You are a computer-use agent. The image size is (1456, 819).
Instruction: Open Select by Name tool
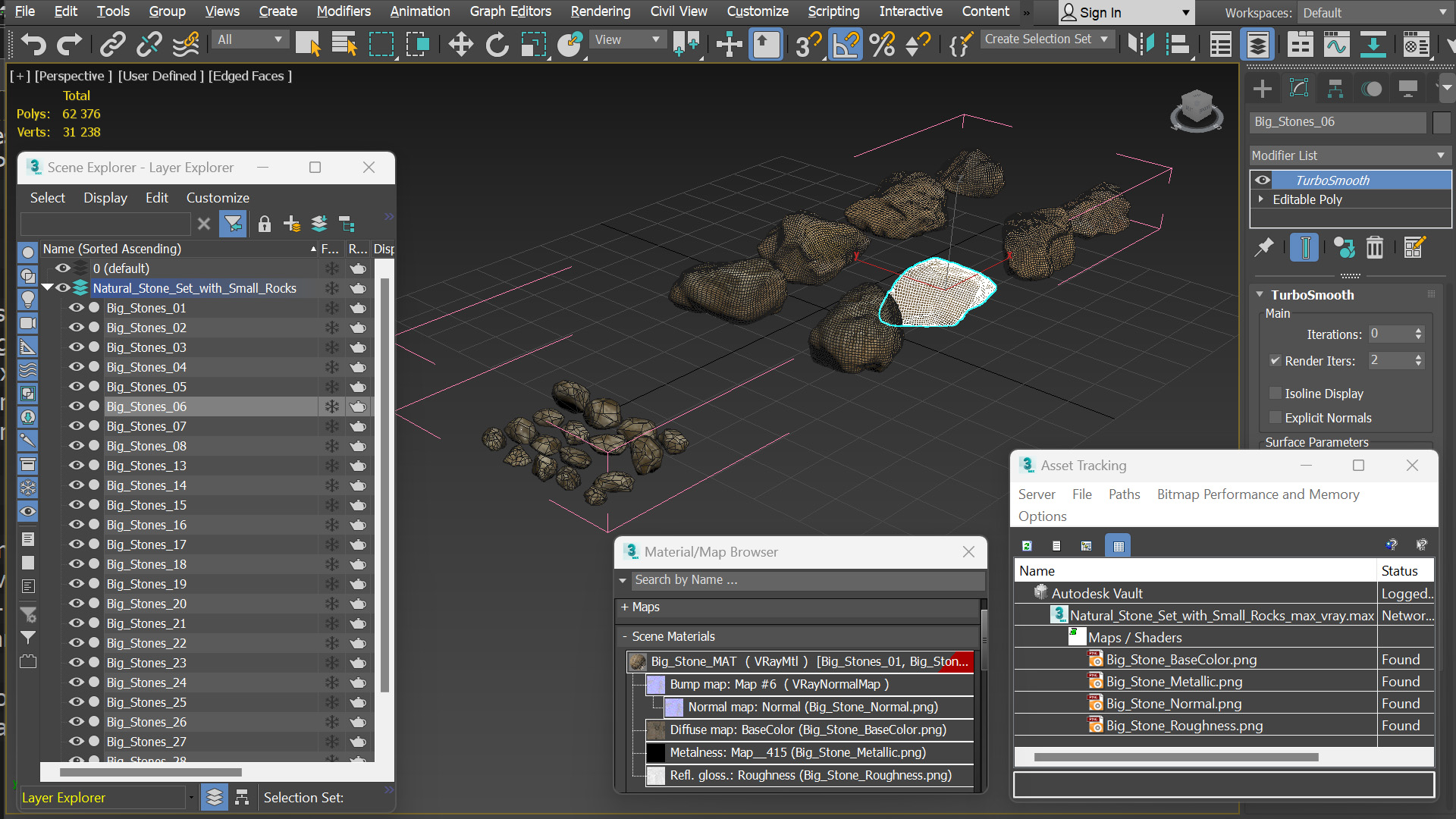coord(345,44)
